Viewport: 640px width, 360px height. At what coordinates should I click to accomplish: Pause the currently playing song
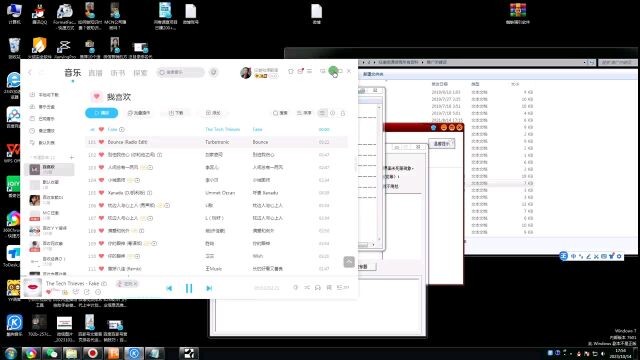pyautogui.click(x=189, y=288)
